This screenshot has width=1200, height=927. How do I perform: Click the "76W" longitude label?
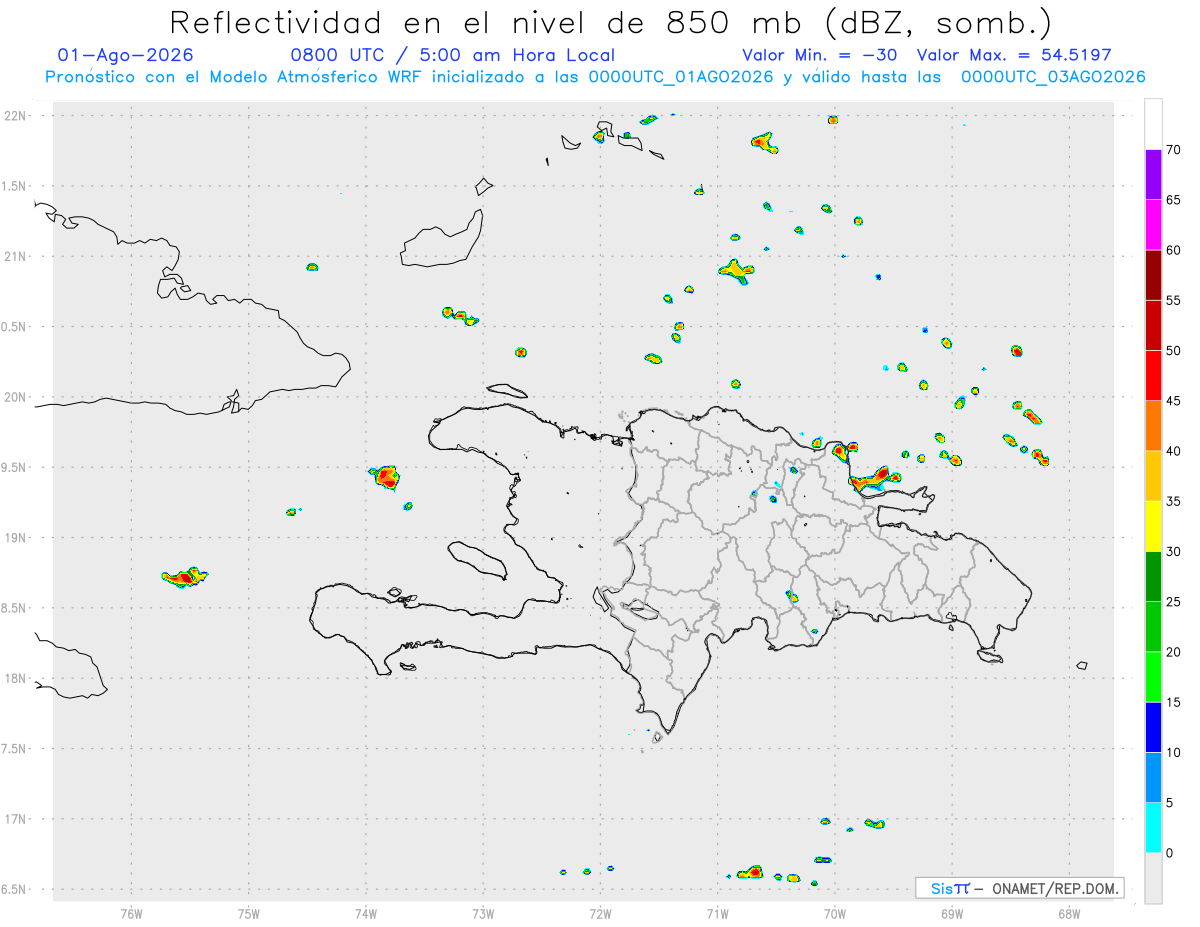click(x=131, y=913)
